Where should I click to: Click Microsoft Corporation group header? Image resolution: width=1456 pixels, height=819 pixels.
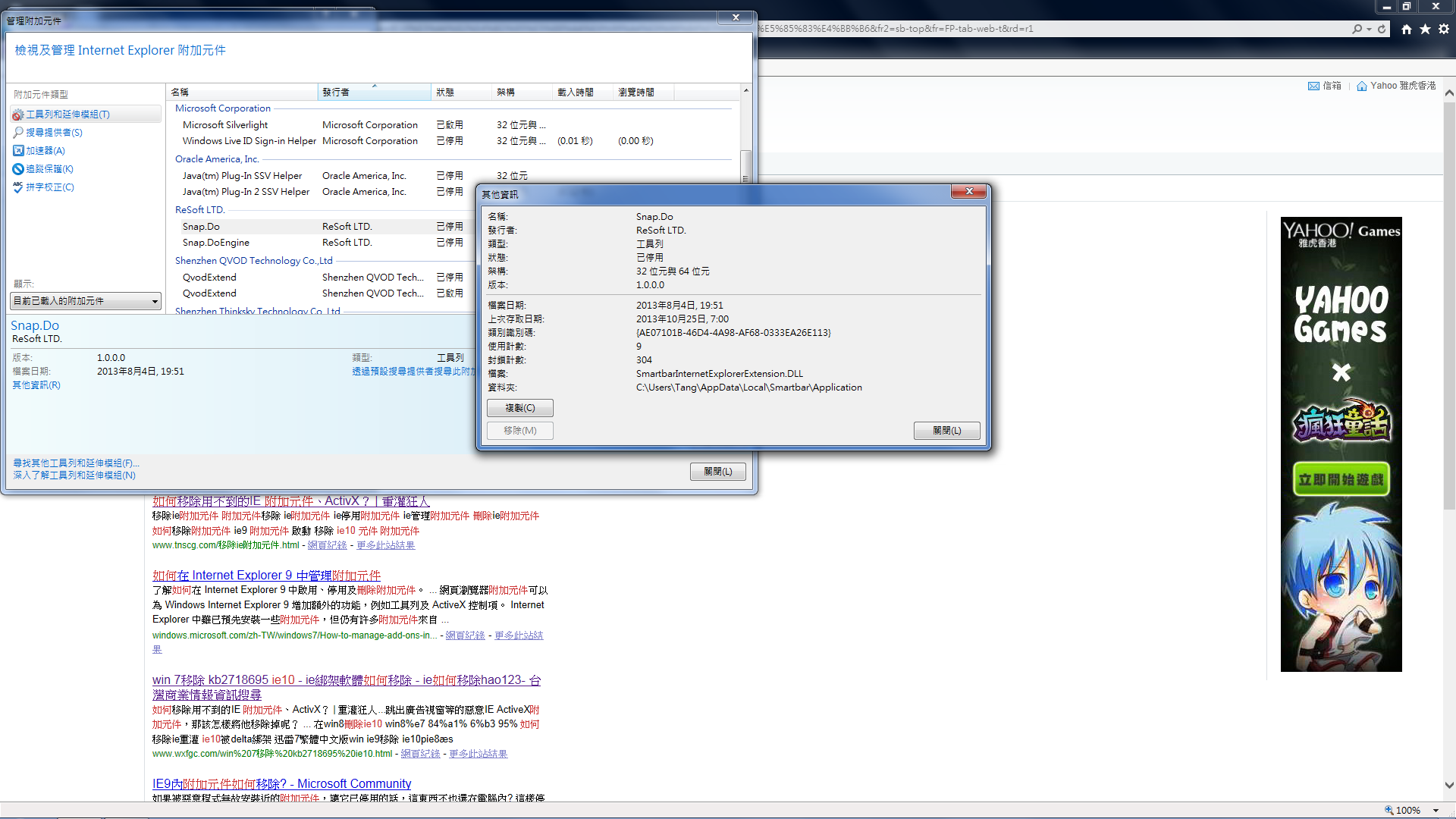click(223, 108)
